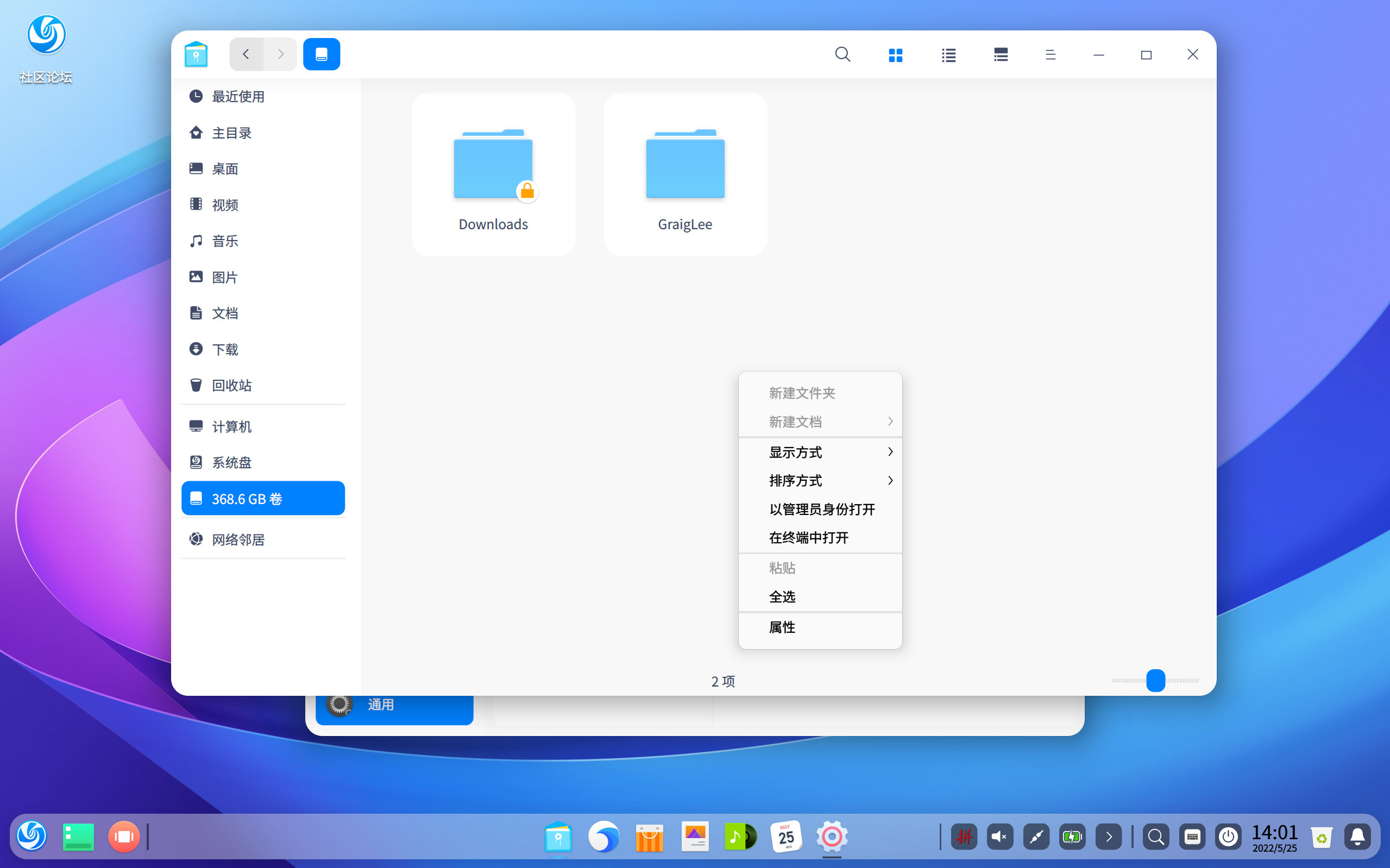1390x868 pixels.
Task: Switch to detailed tree view mode
Action: [x=1001, y=54]
